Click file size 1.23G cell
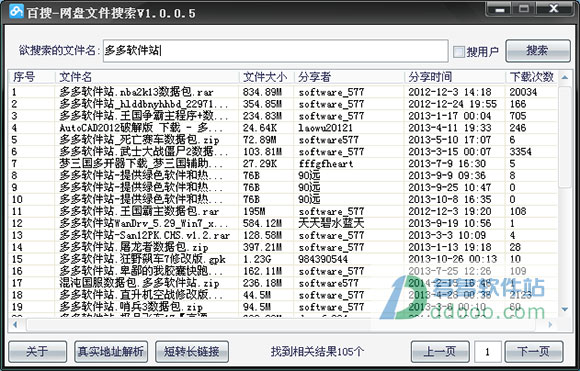The image size is (580, 371). pyautogui.click(x=257, y=259)
